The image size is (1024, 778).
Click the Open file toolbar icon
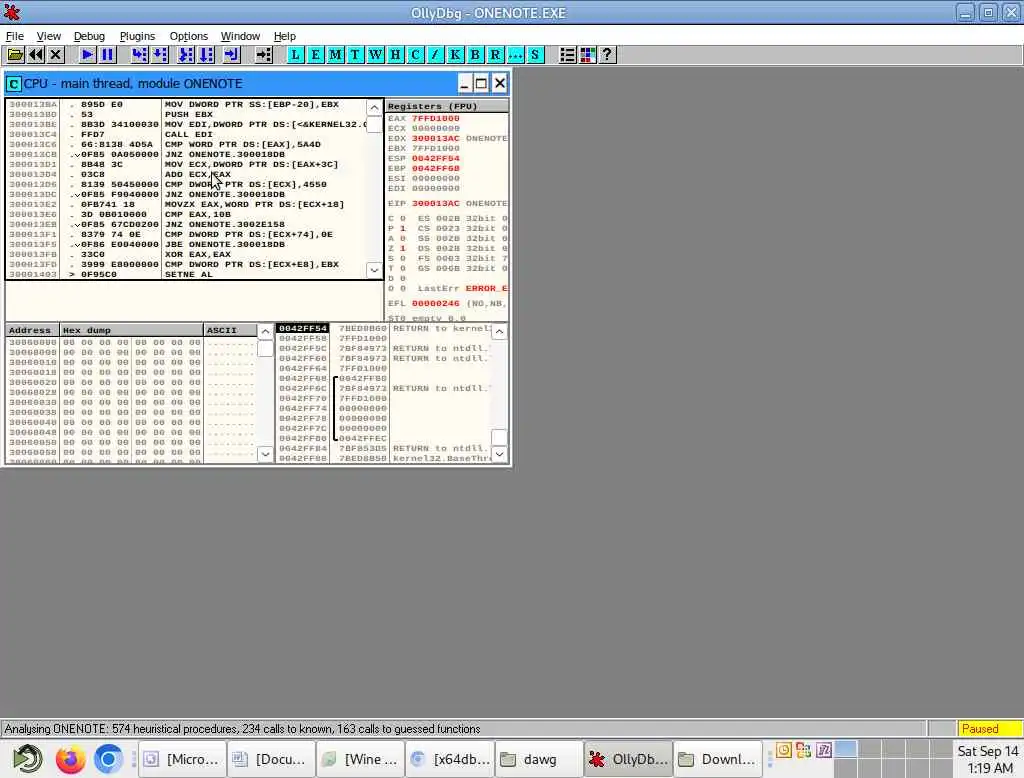click(15, 55)
